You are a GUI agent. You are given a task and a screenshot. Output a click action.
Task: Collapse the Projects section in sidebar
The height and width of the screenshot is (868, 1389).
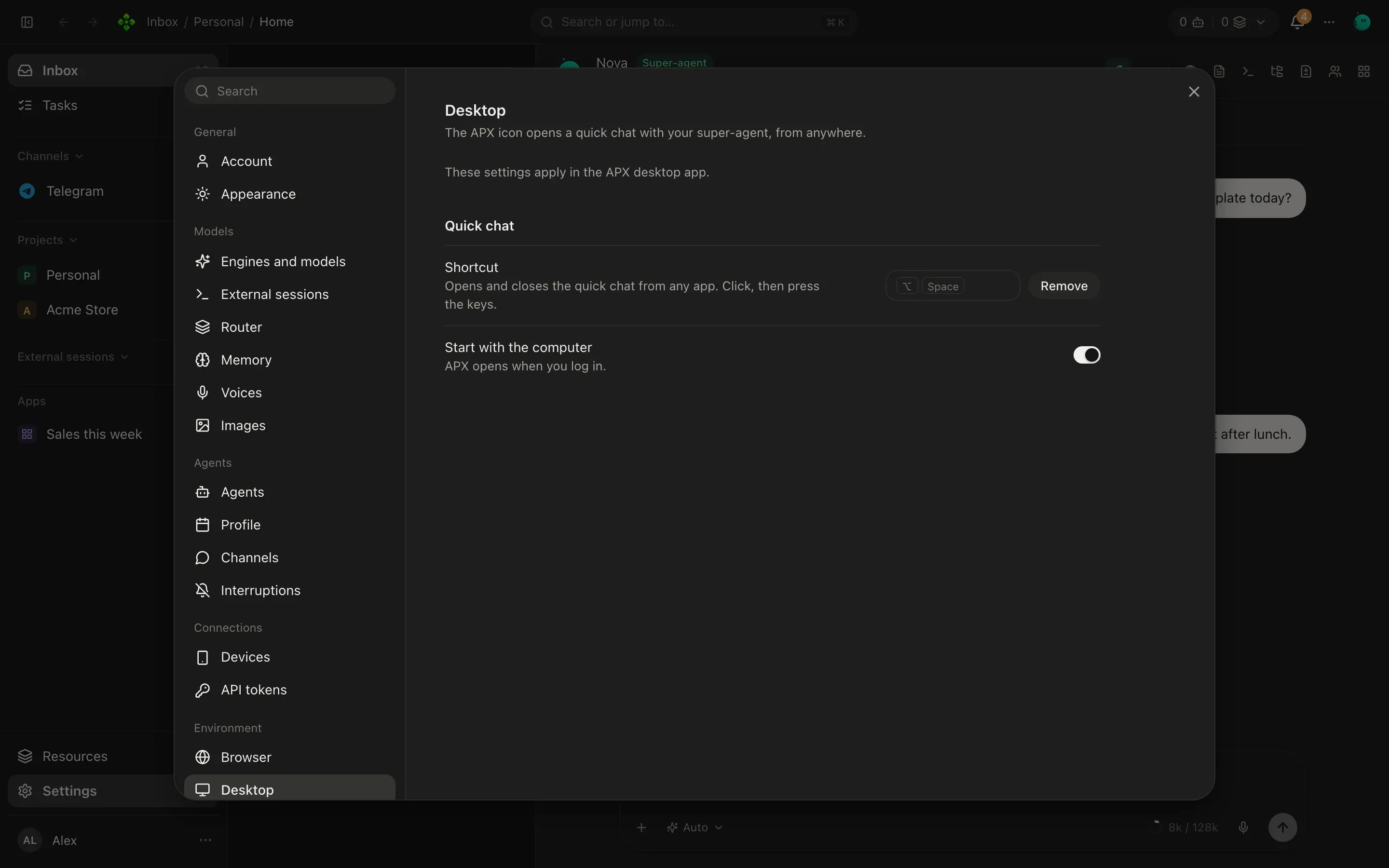[x=47, y=240]
